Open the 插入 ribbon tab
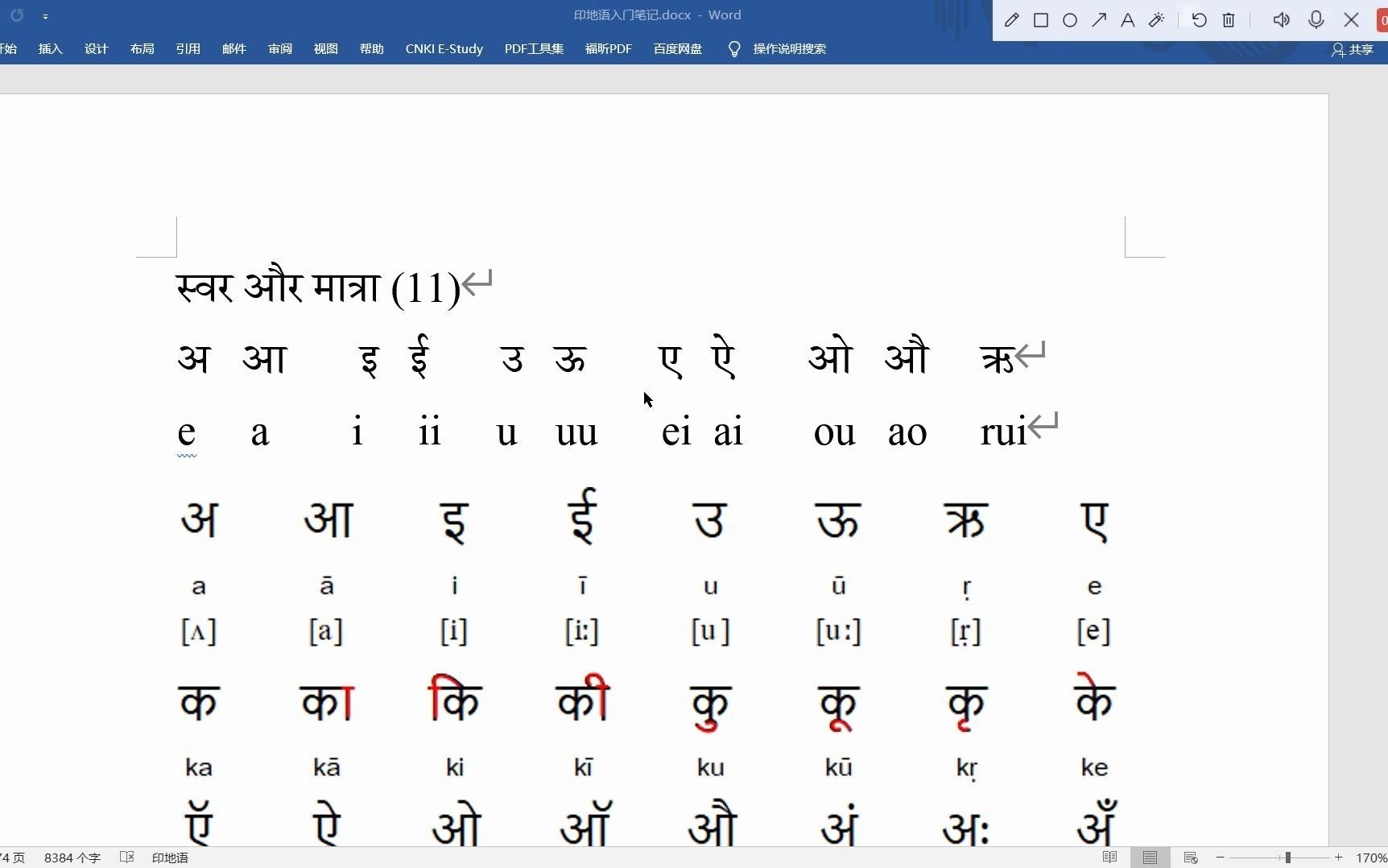The width and height of the screenshot is (1388, 868). point(50,49)
